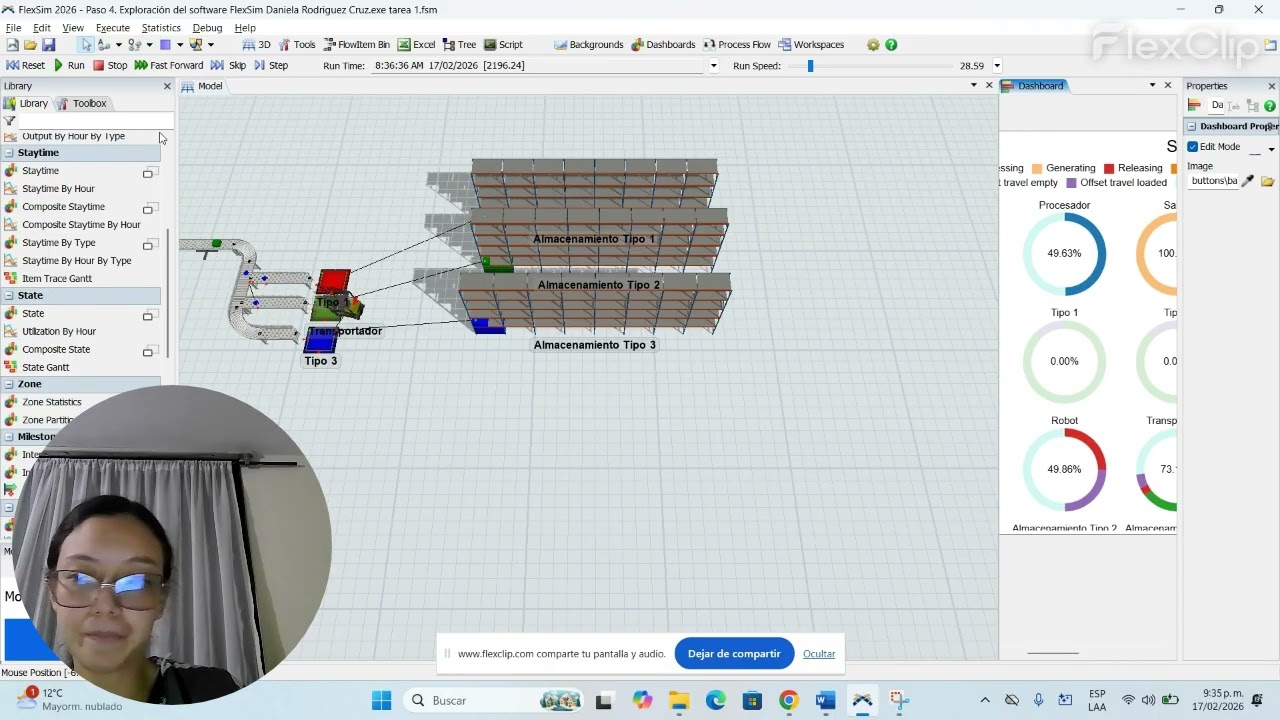Stop the simulation
Viewport: 1280px width, 720px height.
[x=110, y=65]
